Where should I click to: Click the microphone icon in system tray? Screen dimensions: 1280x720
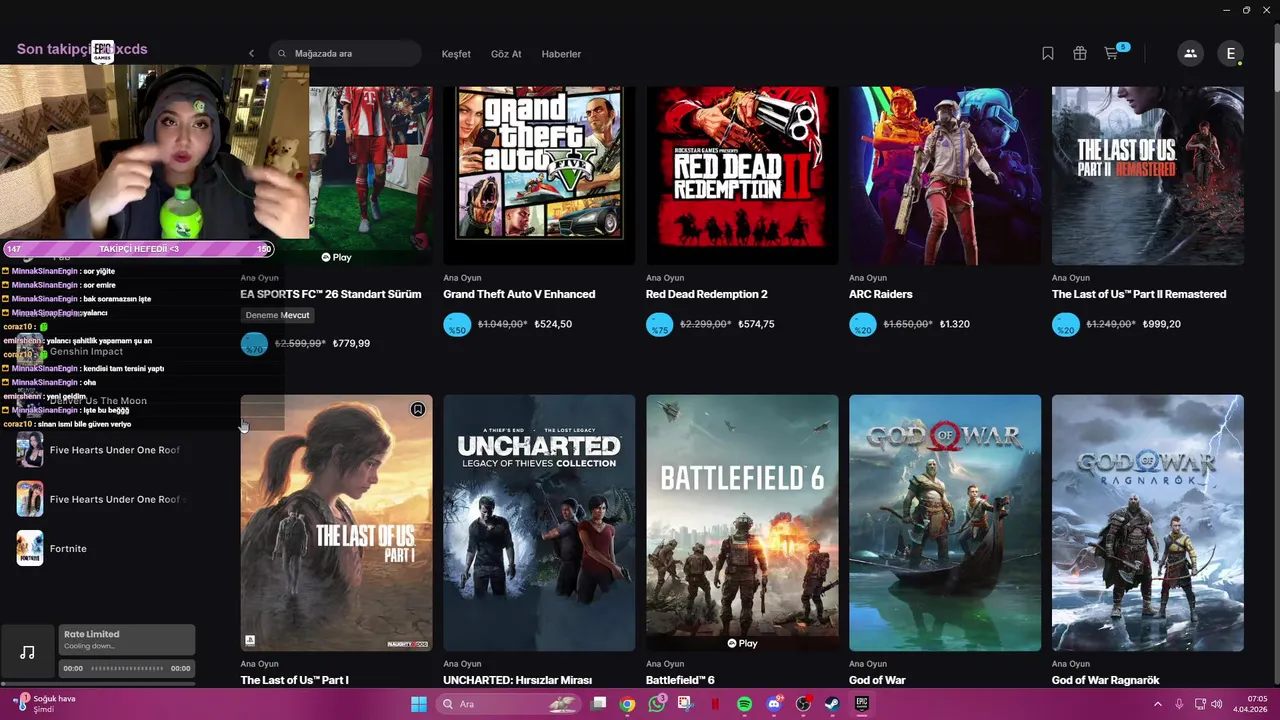[1179, 704]
